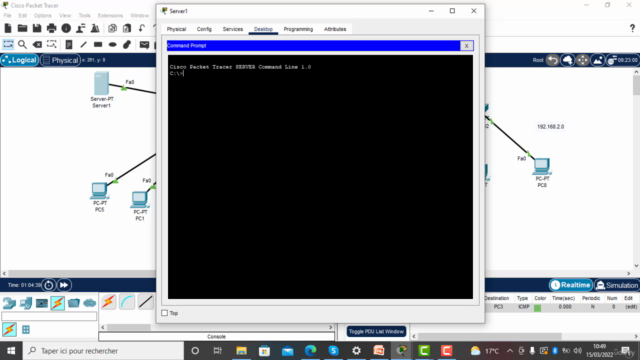Switch to the Physical workspace view
640x360 pixels.
coord(60,60)
